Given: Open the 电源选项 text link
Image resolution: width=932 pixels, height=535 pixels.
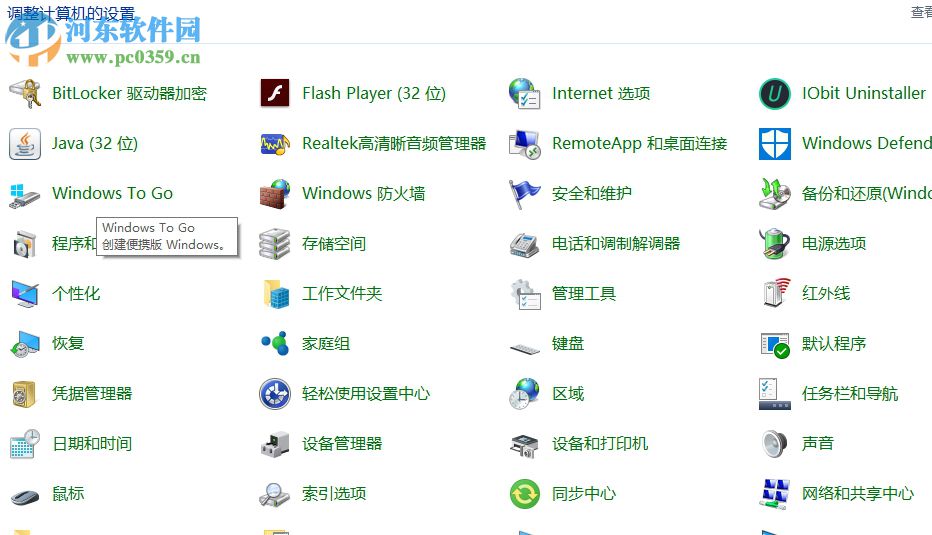Looking at the screenshot, I should point(833,244).
